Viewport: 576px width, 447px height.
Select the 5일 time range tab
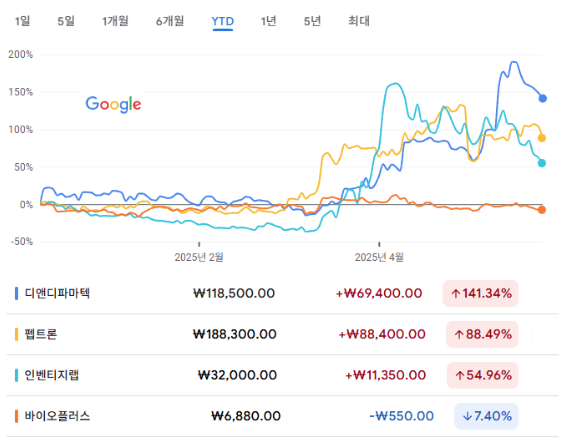[66, 21]
